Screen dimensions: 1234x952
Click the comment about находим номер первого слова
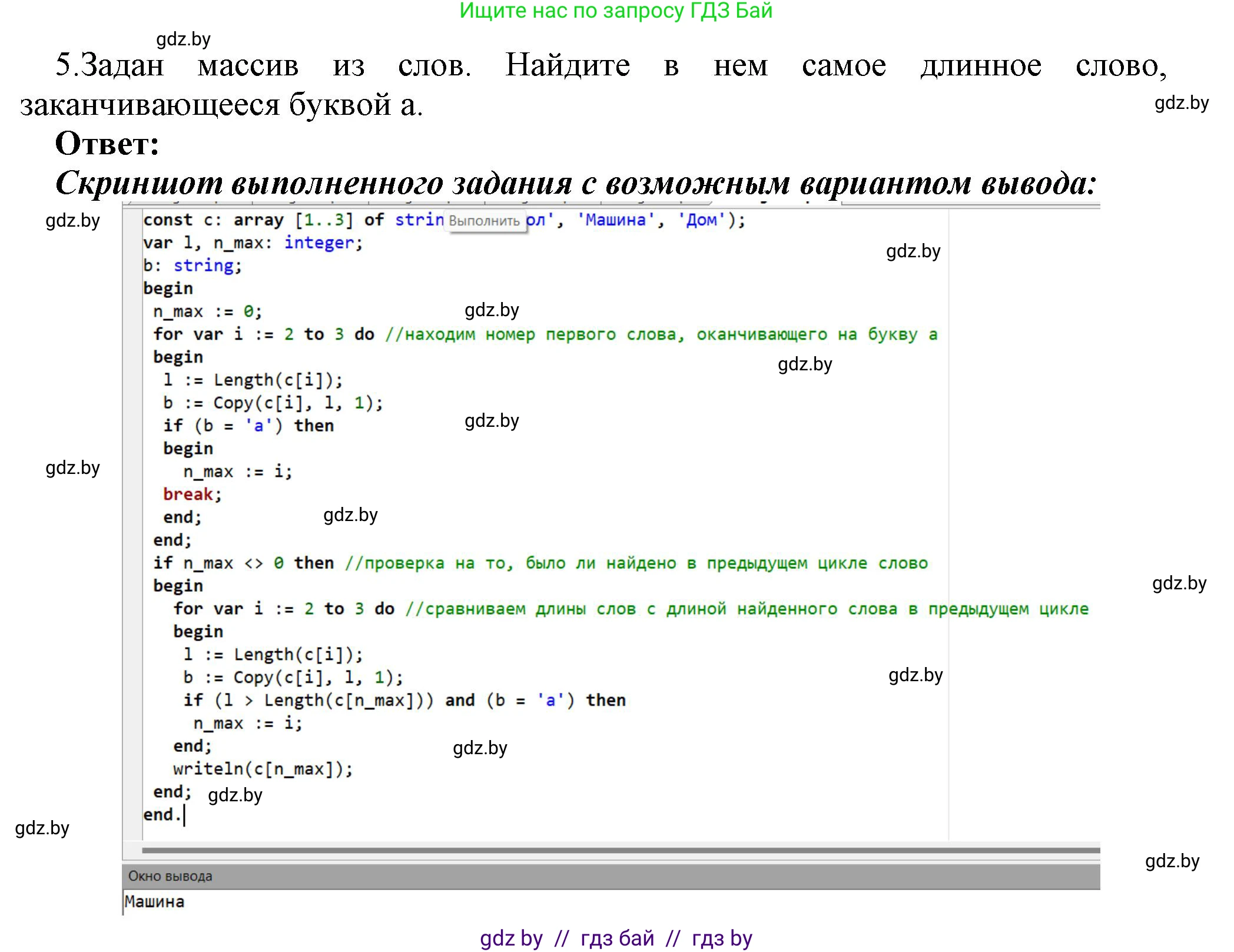(661, 334)
